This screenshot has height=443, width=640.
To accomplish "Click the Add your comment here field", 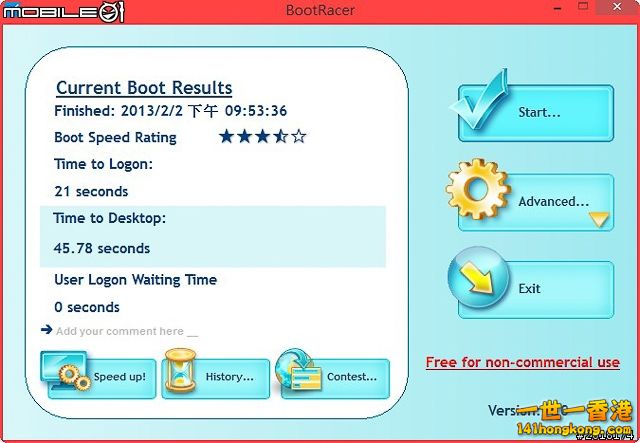I will click(127, 331).
